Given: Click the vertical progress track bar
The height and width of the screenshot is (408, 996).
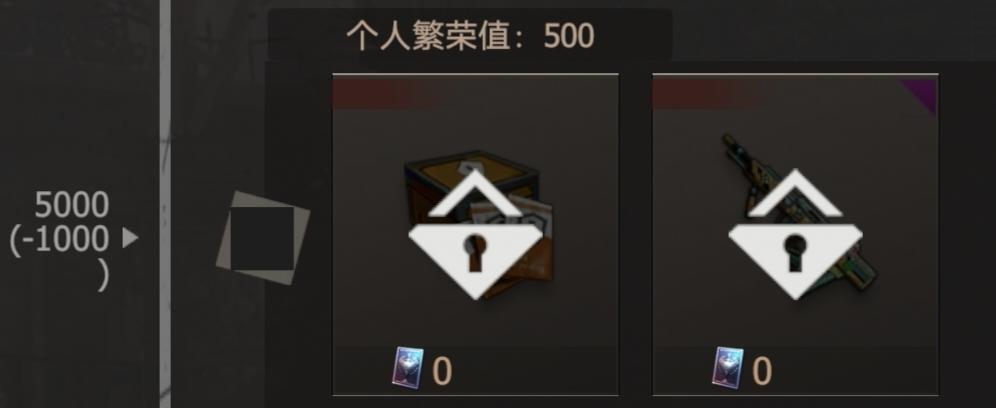Looking at the screenshot, I should [x=165, y=204].
